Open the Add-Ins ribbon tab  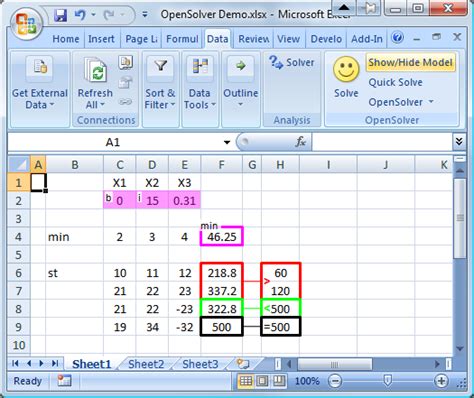click(367, 39)
